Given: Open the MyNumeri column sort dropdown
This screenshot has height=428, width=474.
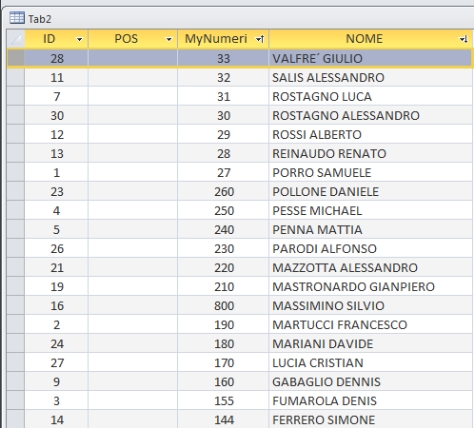Looking at the screenshot, I should pos(260,39).
